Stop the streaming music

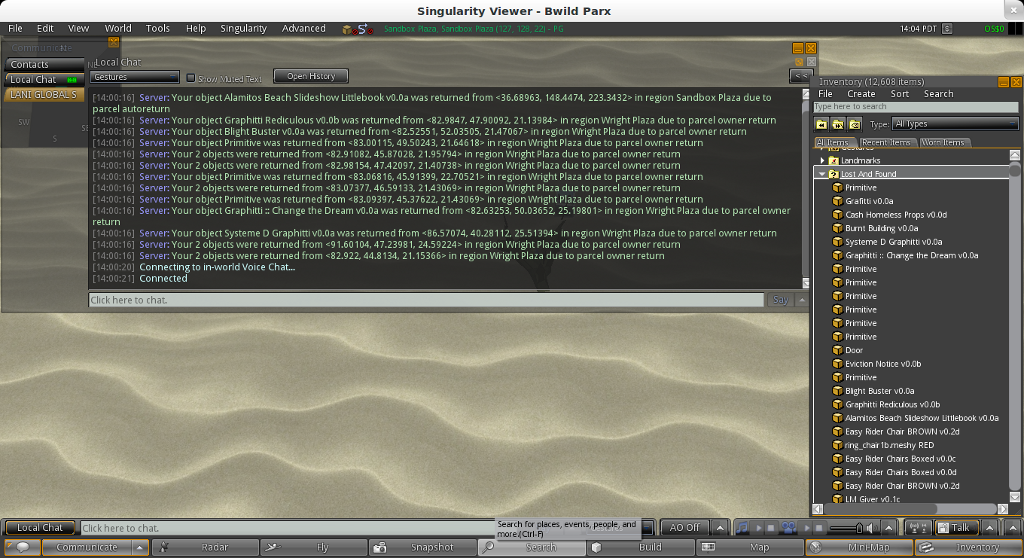click(771, 527)
